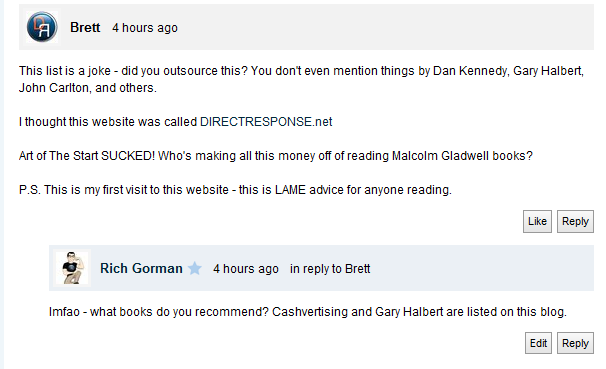This screenshot has width=606, height=369.
Task: Click Rich Gorman's cartoon avatar image
Action: [72, 268]
